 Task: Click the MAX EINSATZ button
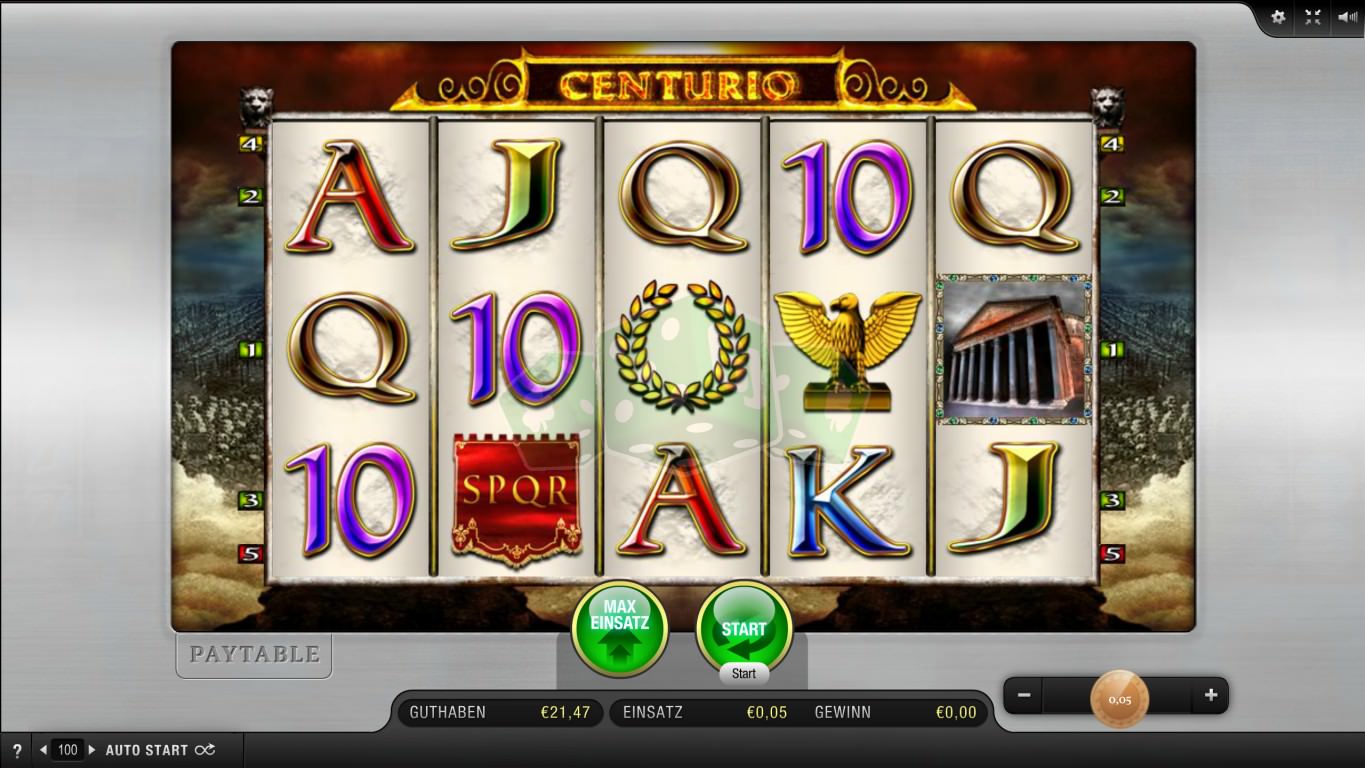620,628
